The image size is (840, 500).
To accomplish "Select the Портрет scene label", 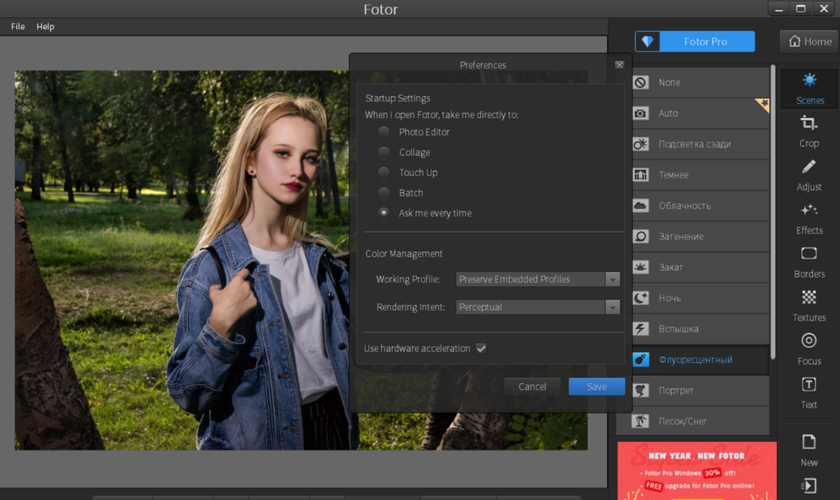I will pos(676,390).
